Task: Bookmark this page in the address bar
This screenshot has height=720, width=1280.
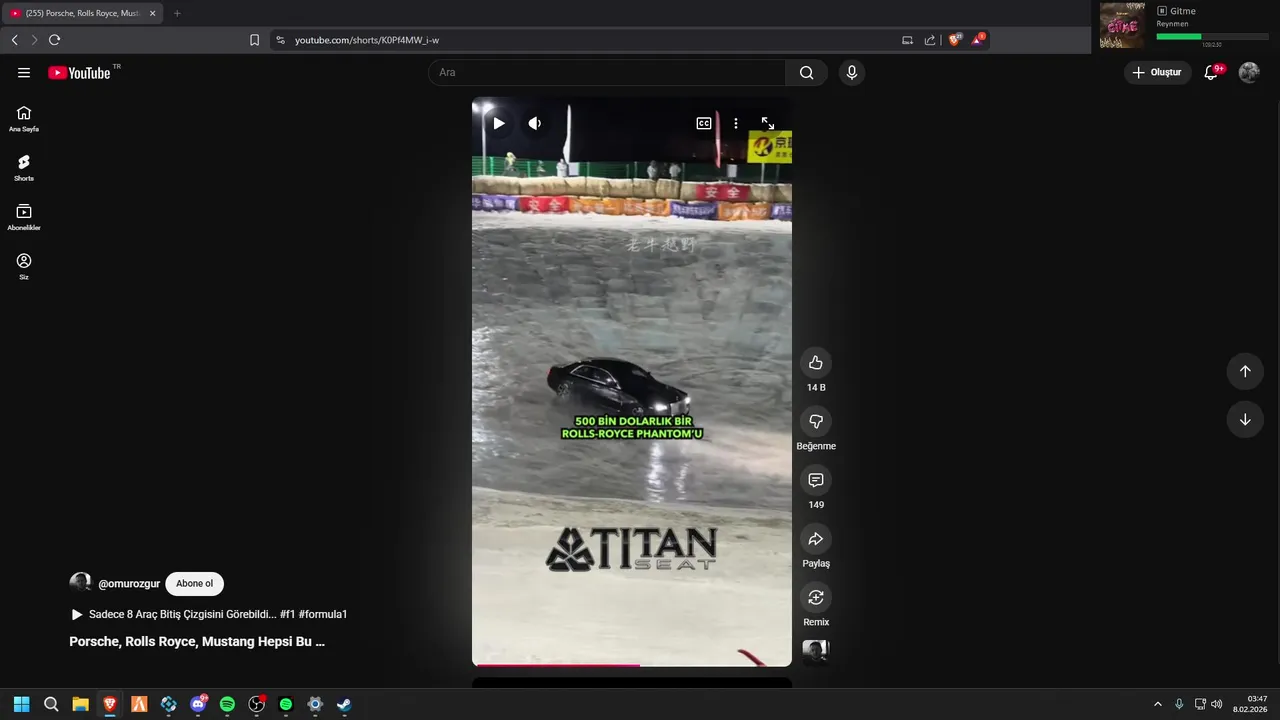Action: click(x=254, y=40)
